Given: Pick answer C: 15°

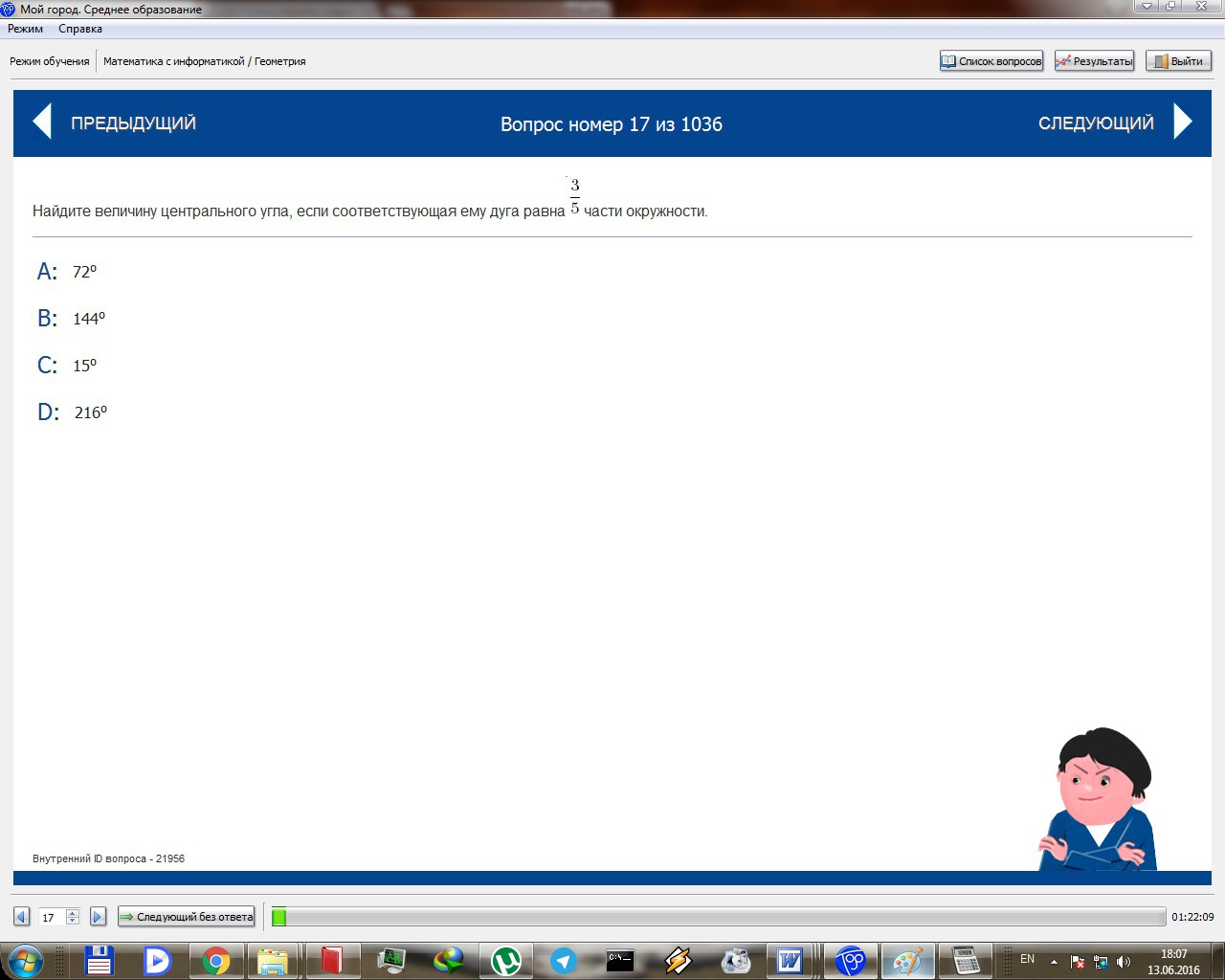Looking at the screenshot, I should pyautogui.click(x=84, y=366).
